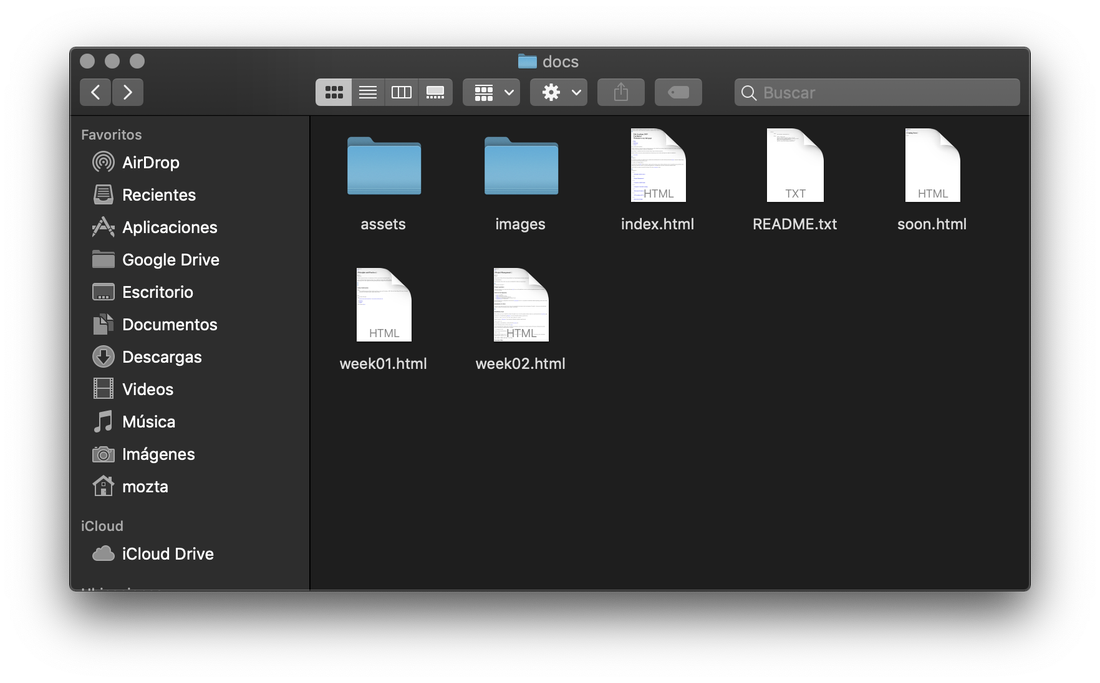The width and height of the screenshot is (1100, 683).
Task: Click the Buscar search field
Action: pyautogui.click(x=877, y=92)
